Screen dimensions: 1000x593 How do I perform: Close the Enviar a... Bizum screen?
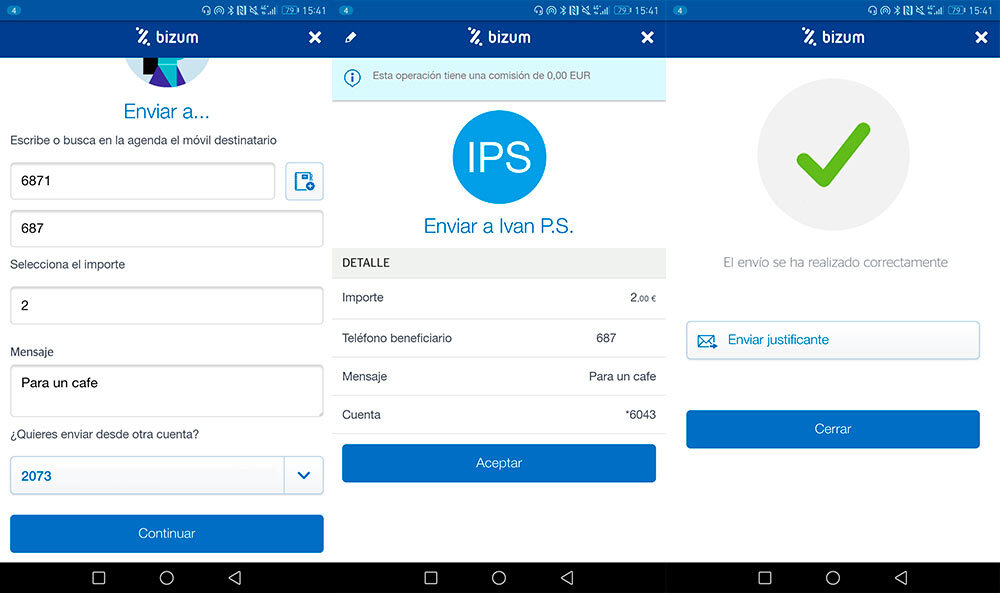click(314, 38)
